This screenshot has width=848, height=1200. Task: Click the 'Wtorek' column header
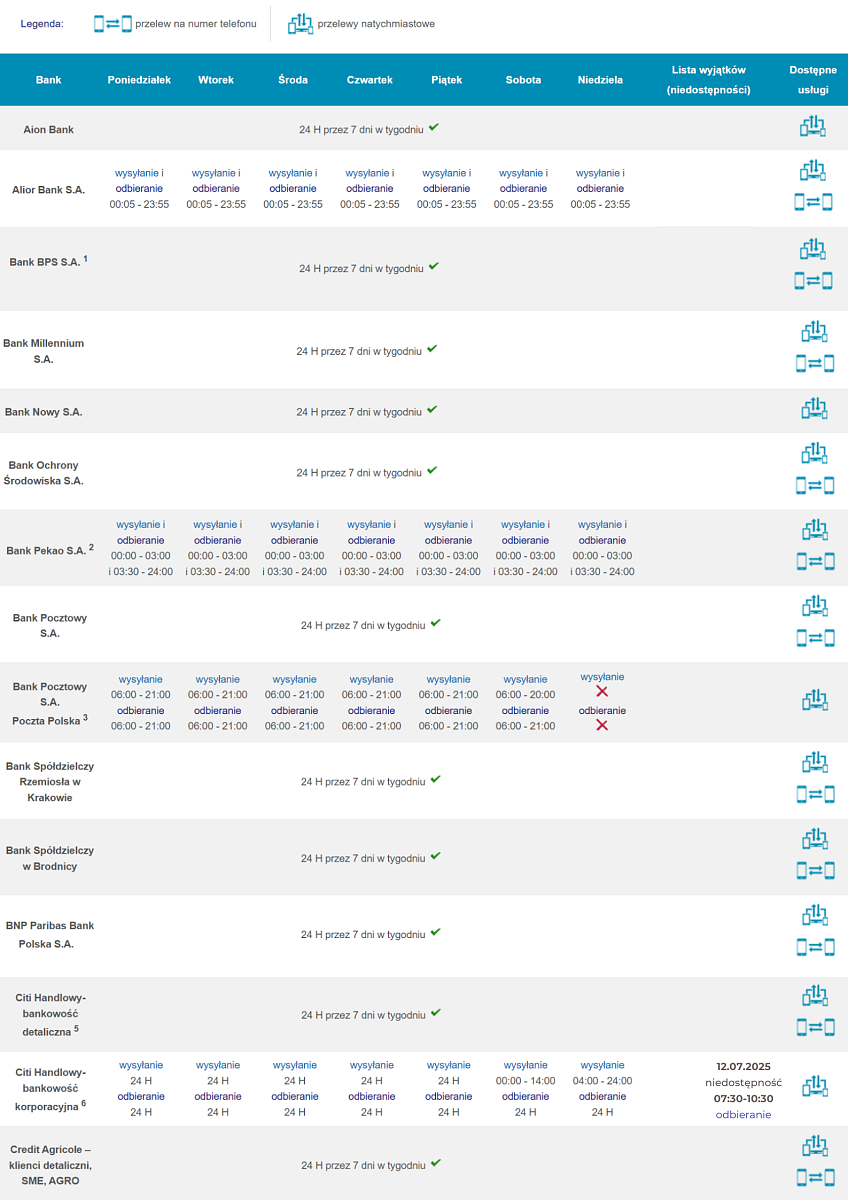[216, 80]
